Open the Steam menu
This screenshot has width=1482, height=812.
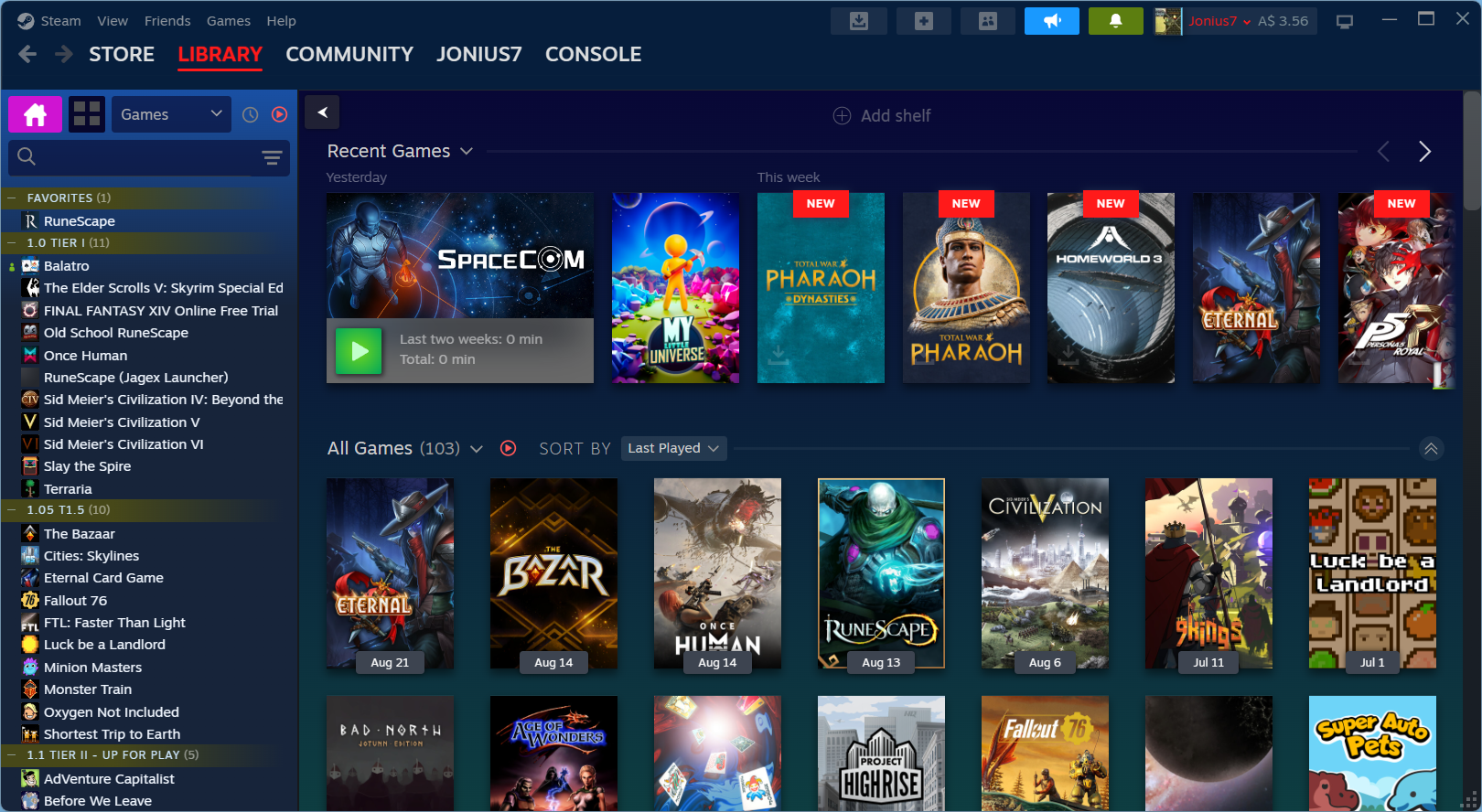coord(60,21)
